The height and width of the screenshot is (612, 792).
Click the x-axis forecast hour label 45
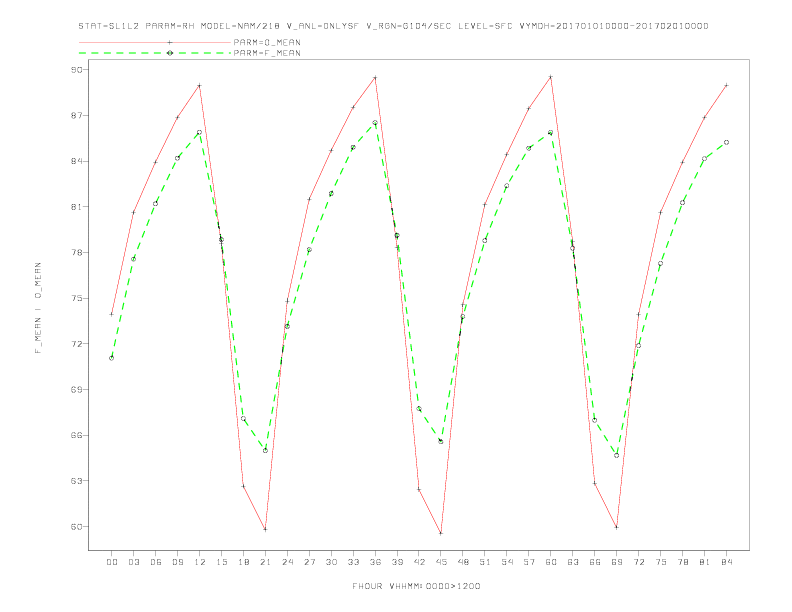coord(441,562)
